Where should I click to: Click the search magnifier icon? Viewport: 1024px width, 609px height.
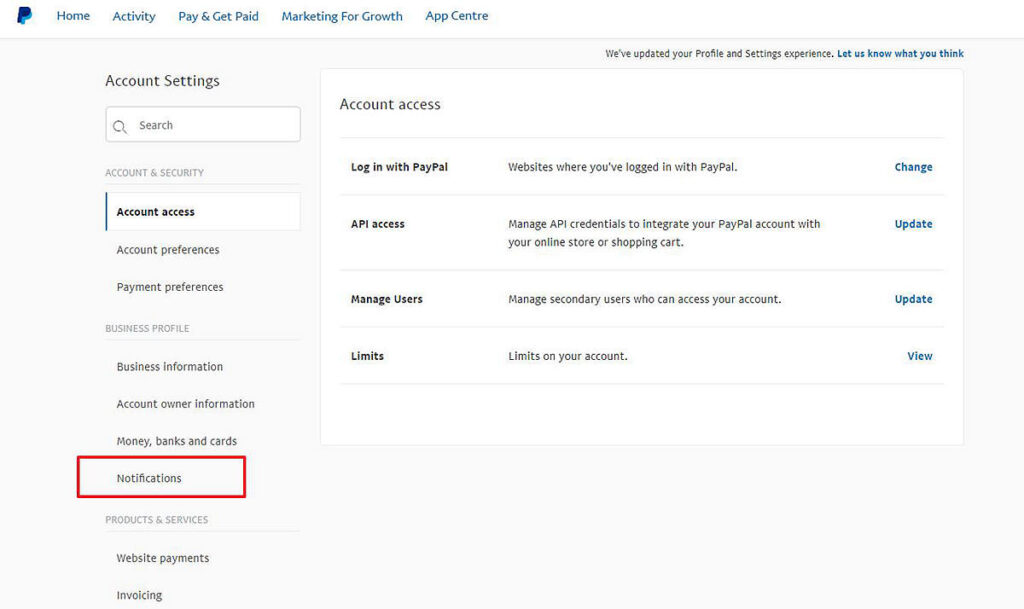(x=120, y=127)
